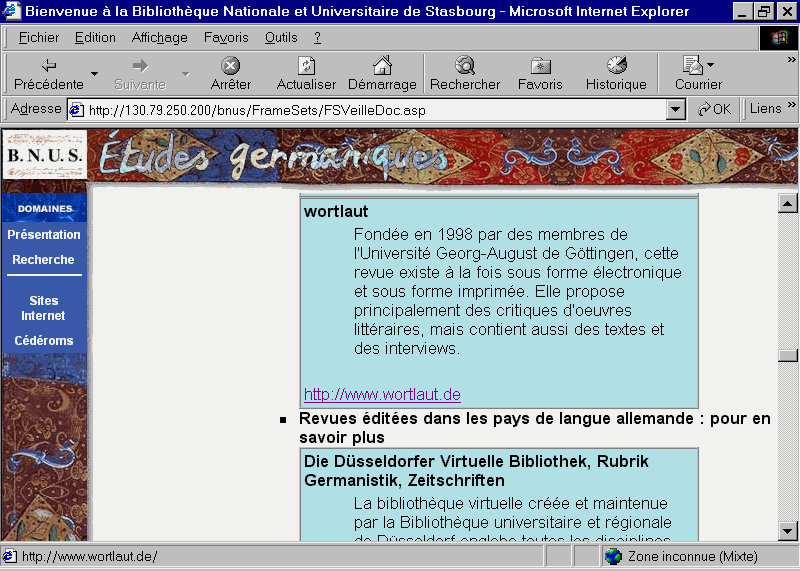Expand the Liens overflow chevron
Image resolution: width=800 pixels, height=571 pixels.
click(791, 105)
